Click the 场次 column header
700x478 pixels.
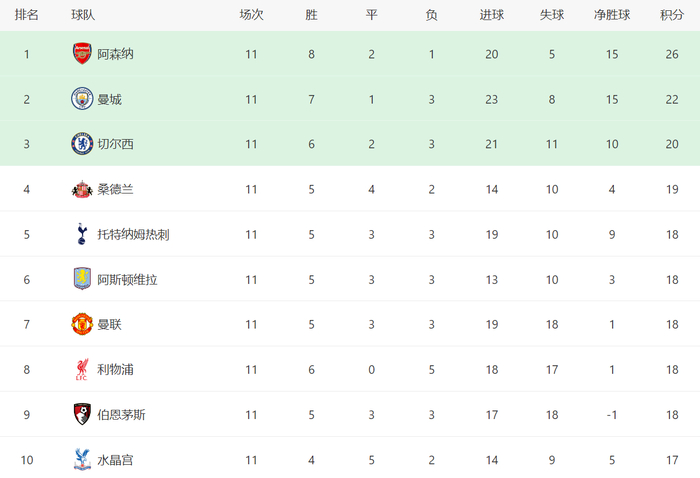(x=251, y=15)
